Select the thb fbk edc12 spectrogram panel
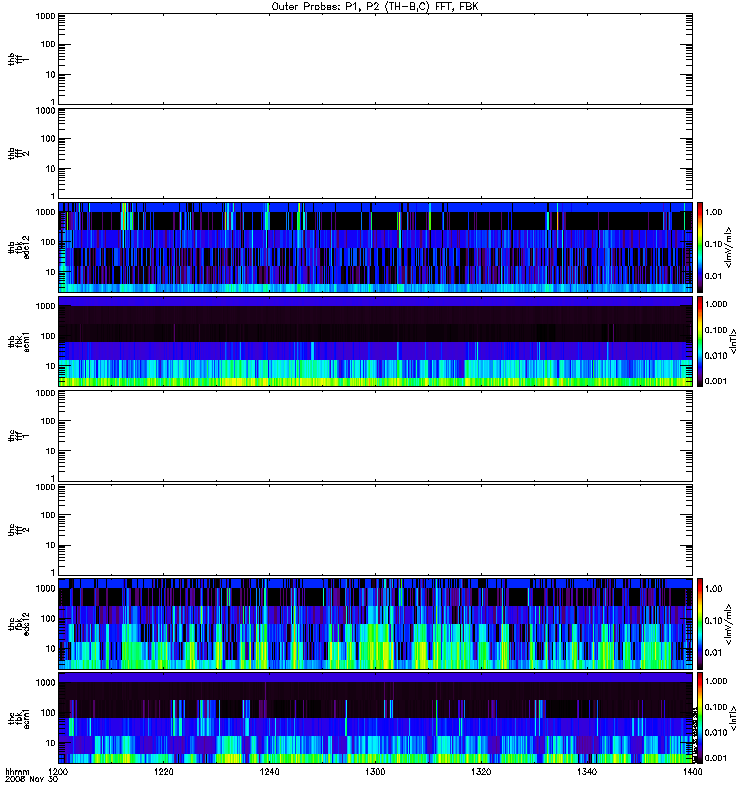Image resolution: width=750 pixels, height=800 pixels. pos(375,247)
